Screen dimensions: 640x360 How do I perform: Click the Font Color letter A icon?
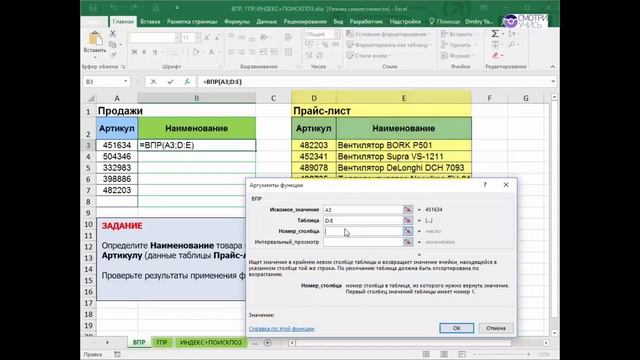211,52
